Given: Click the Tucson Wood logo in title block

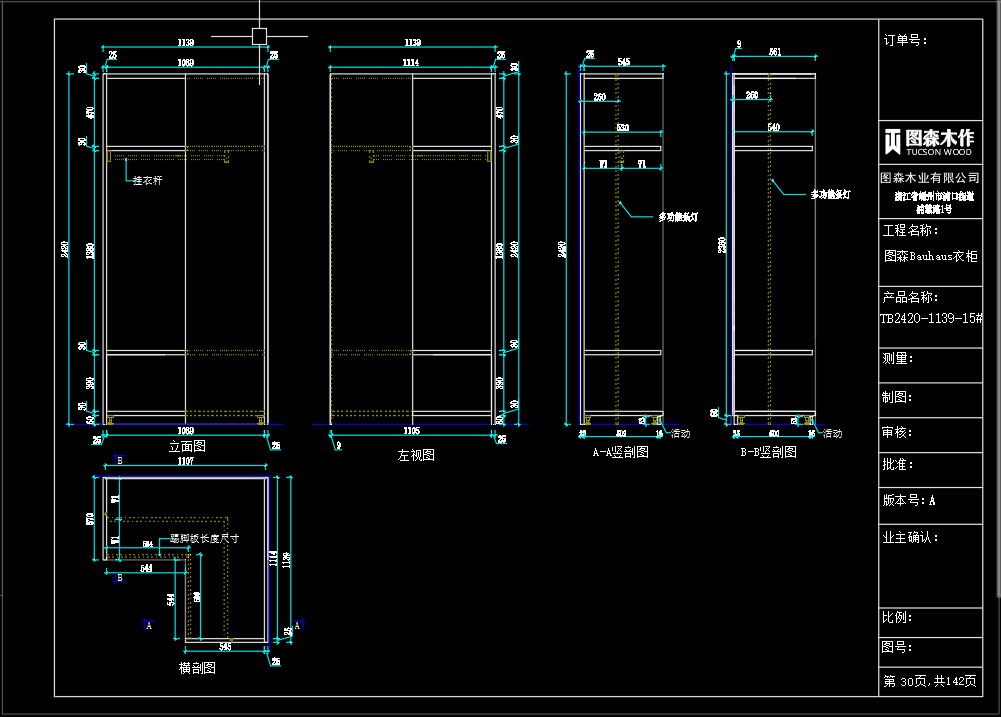Looking at the screenshot, I should [927, 141].
